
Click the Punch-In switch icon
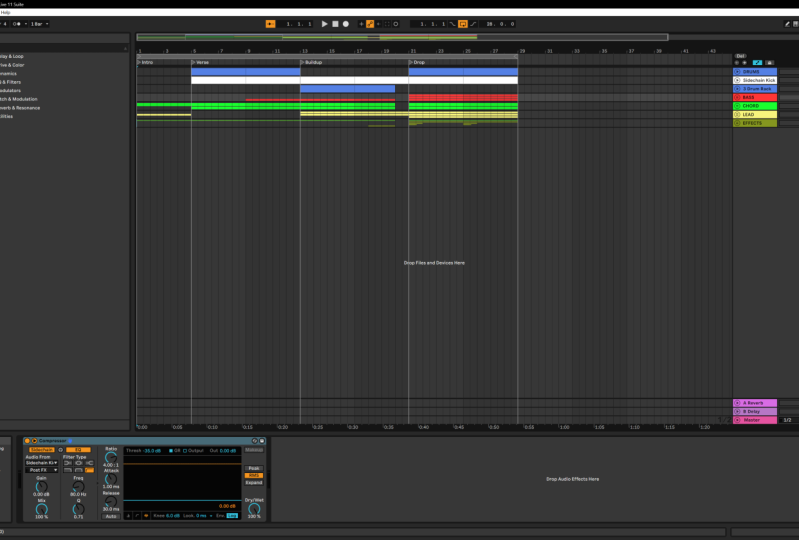pyautogui.click(x=452, y=24)
